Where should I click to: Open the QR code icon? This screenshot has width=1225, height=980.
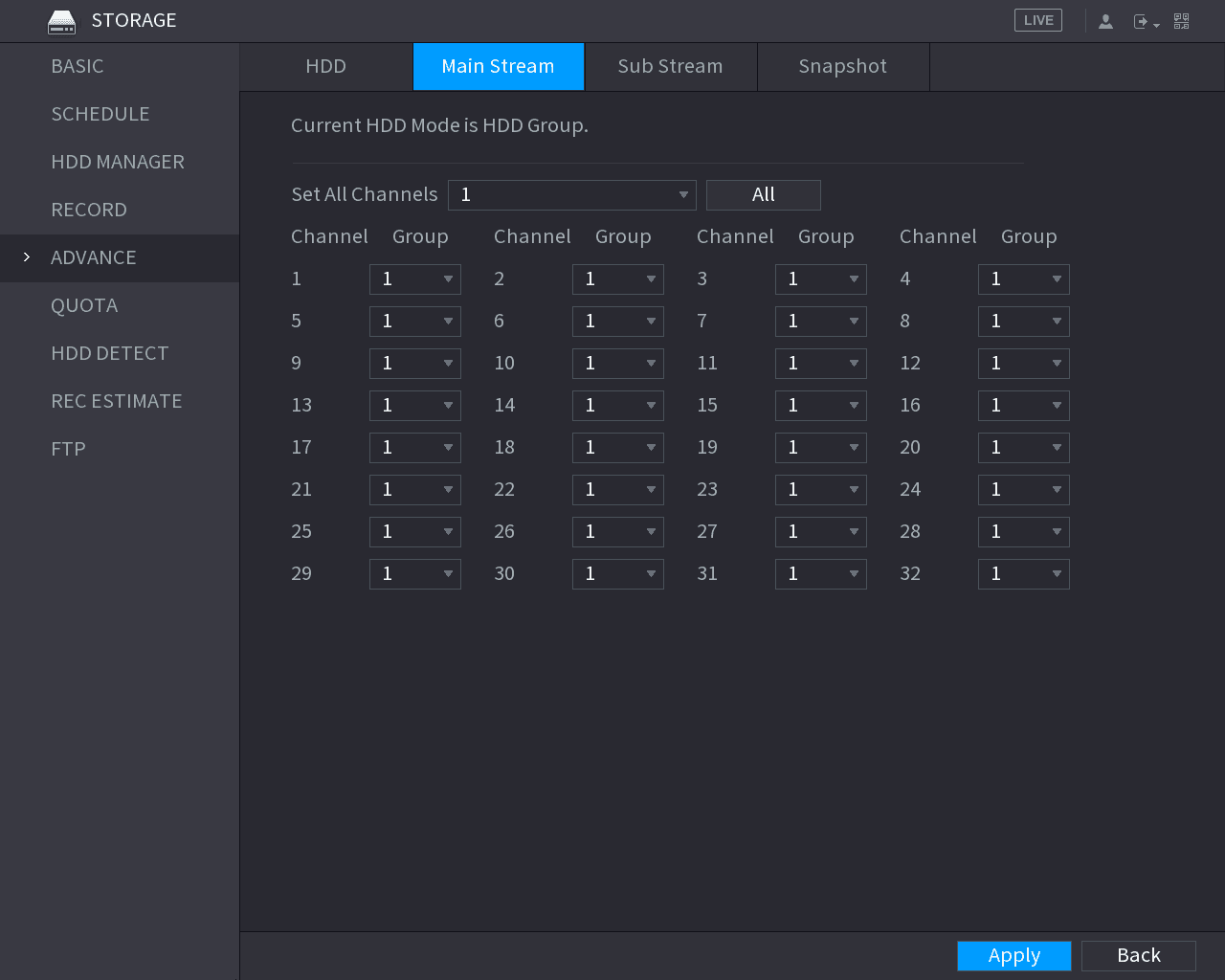(1182, 21)
